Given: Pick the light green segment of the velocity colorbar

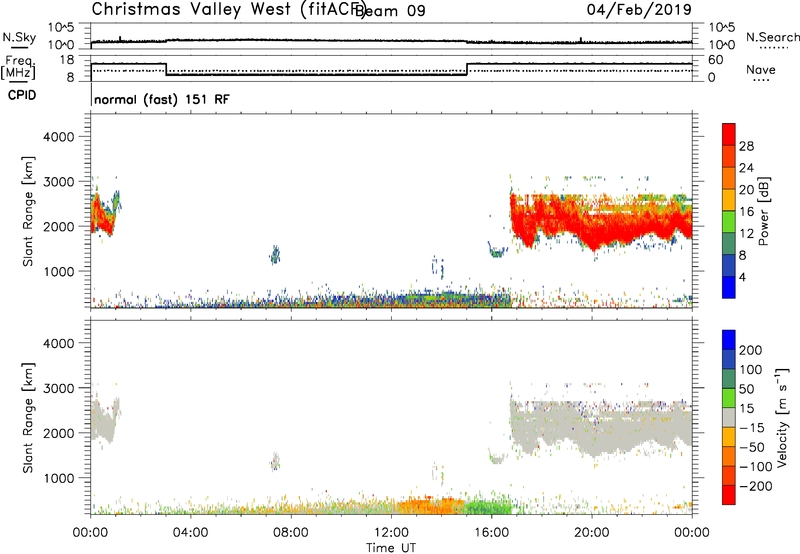Looking at the screenshot, I should point(729,398).
